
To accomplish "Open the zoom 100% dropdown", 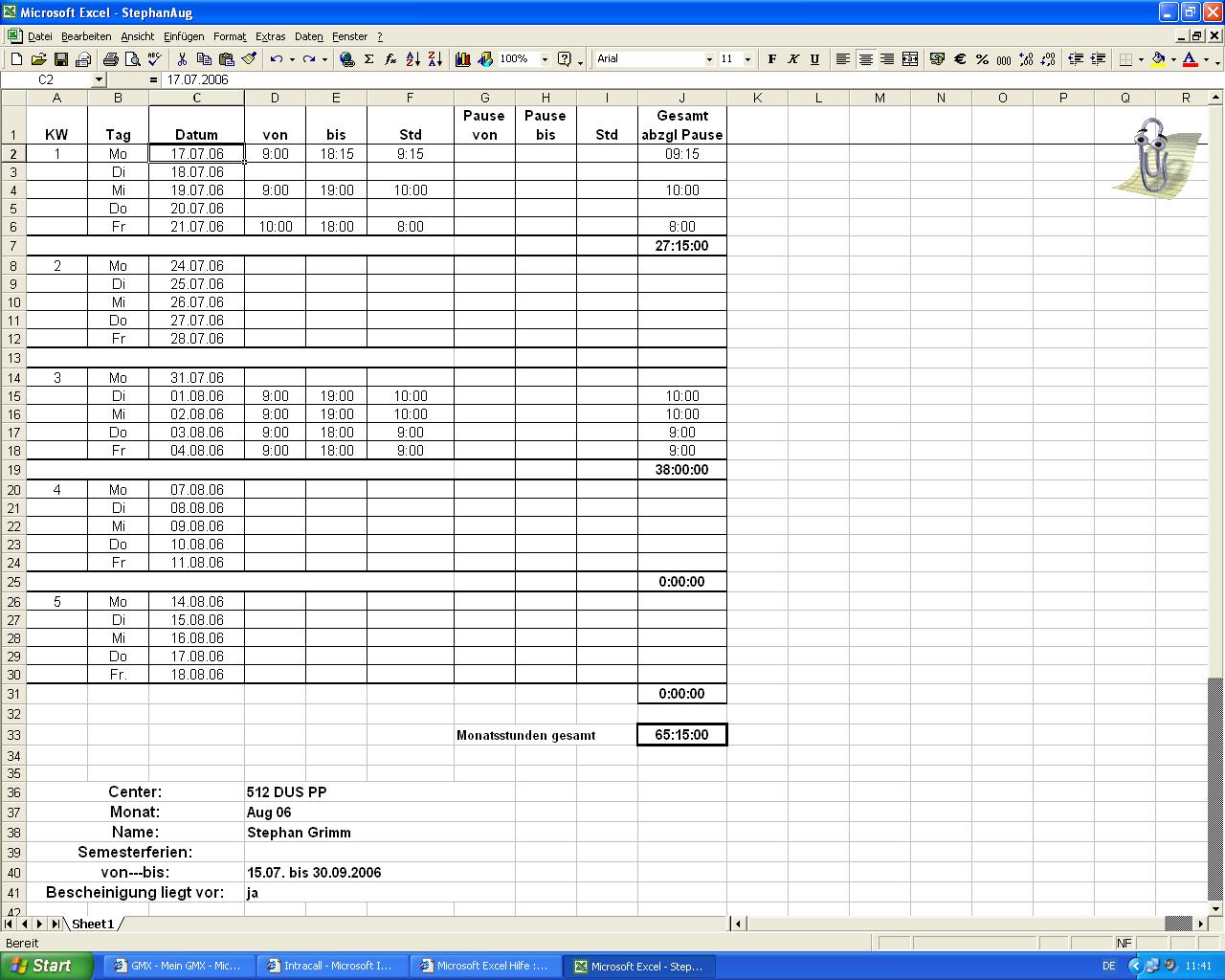I will click(545, 59).
